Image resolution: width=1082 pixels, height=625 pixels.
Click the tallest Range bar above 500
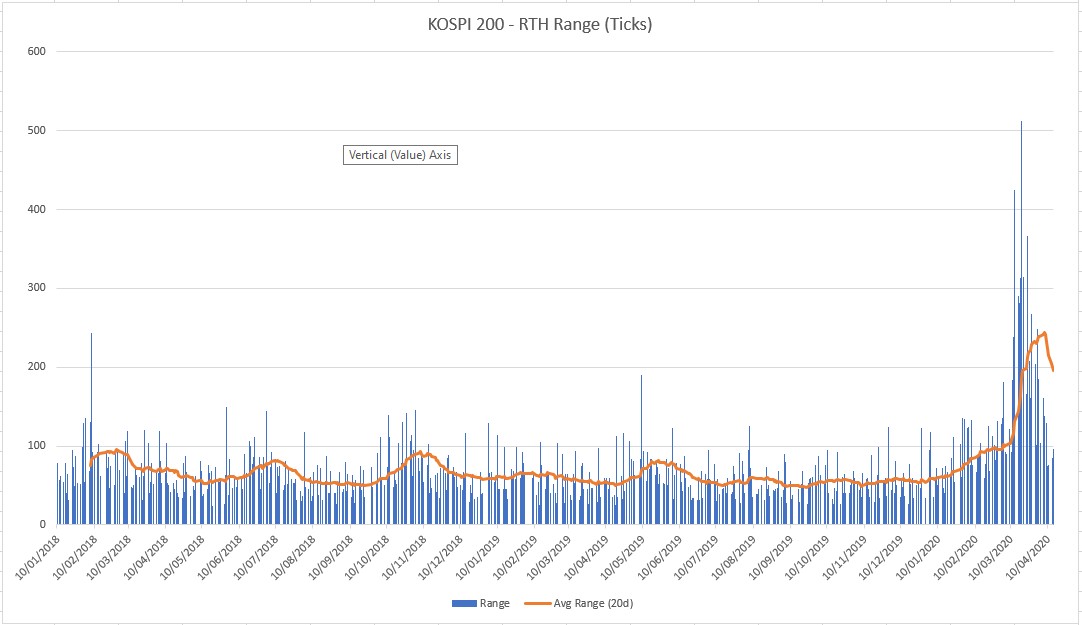pyautogui.click(x=1021, y=322)
